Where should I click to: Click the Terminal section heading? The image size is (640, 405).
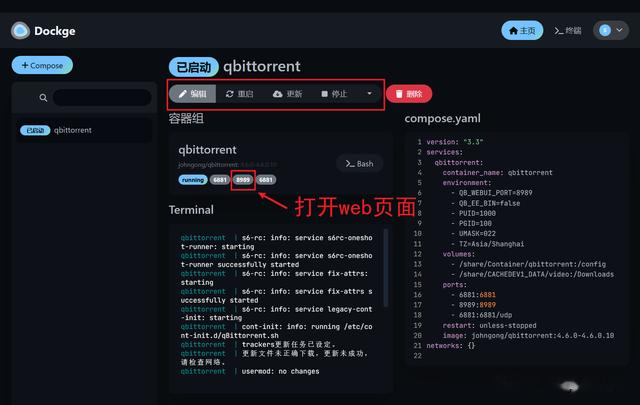click(x=191, y=210)
